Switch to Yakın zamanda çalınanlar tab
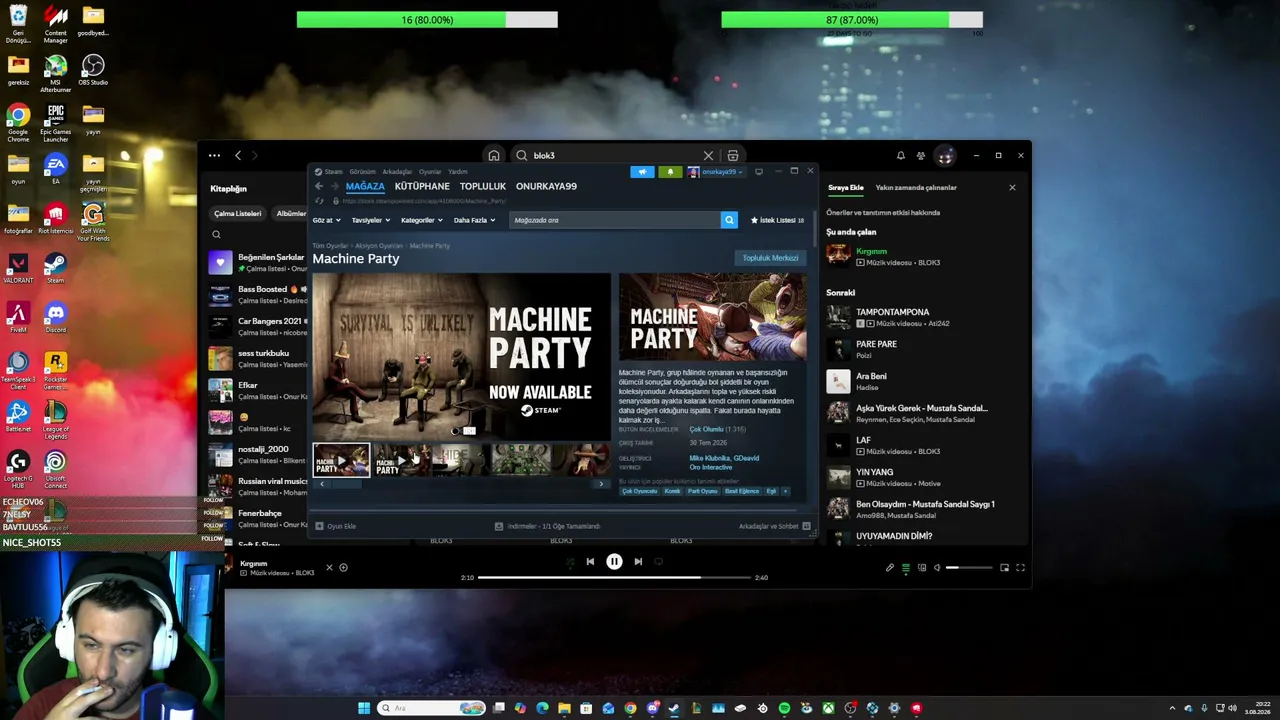1280x720 pixels. pyautogui.click(x=916, y=187)
